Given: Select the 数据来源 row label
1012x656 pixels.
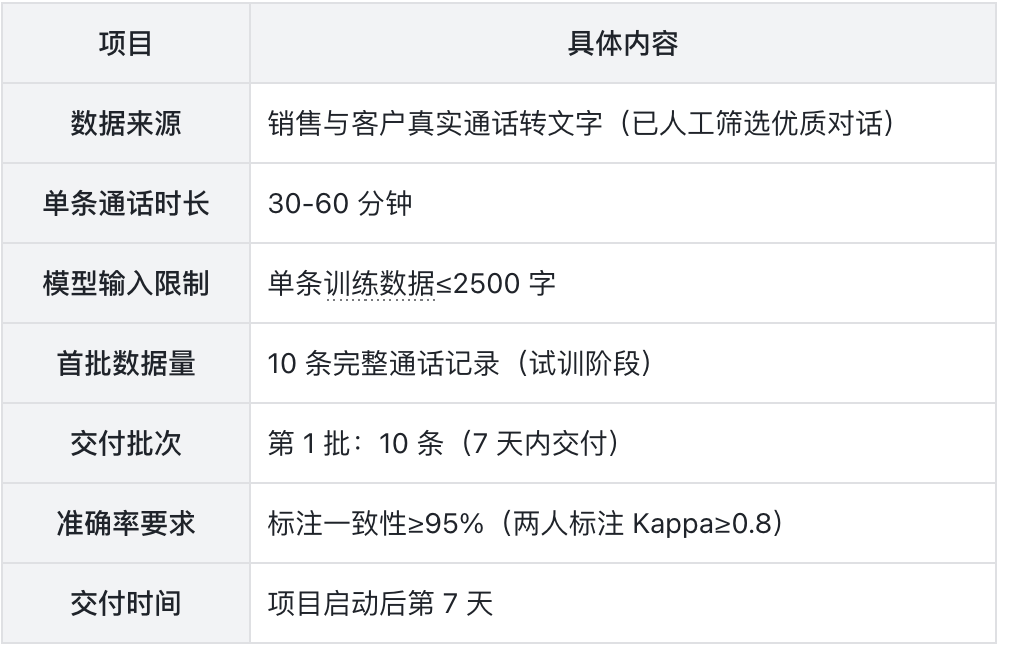Looking at the screenshot, I should point(125,124).
